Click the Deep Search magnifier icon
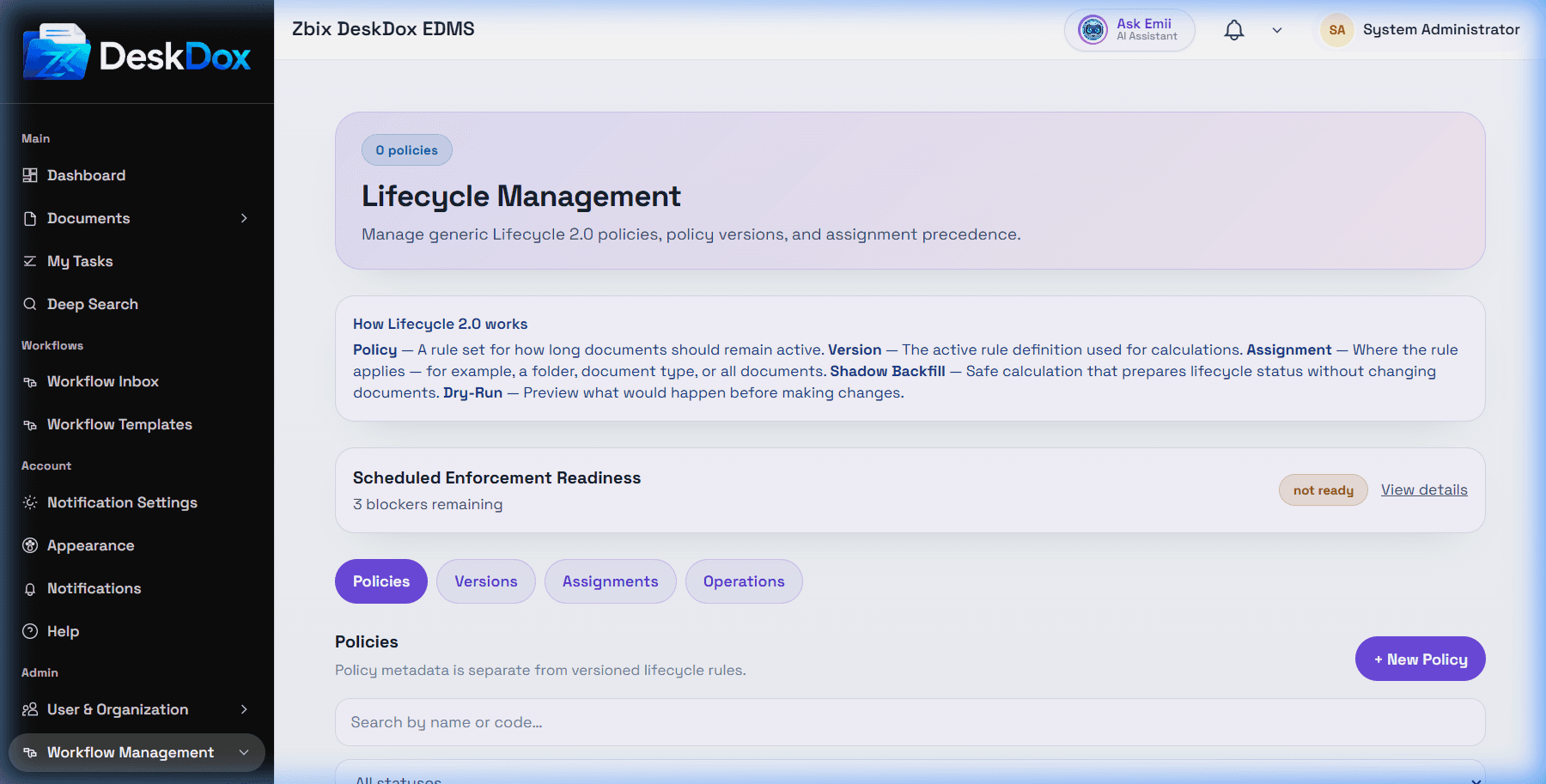The height and width of the screenshot is (784, 1546). 30,304
